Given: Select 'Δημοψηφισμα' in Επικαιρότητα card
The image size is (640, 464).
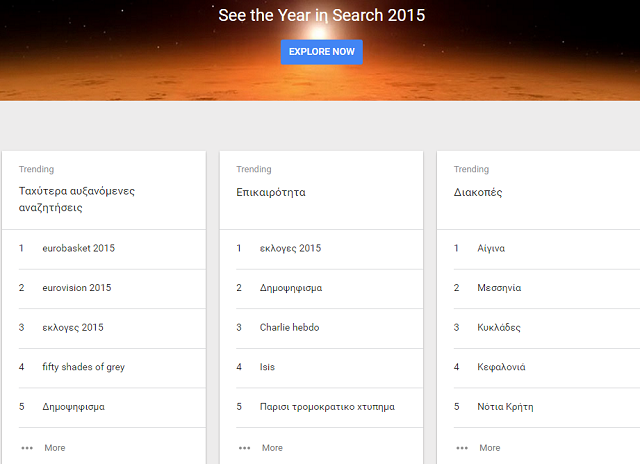Looking at the screenshot, I should [x=291, y=288].
